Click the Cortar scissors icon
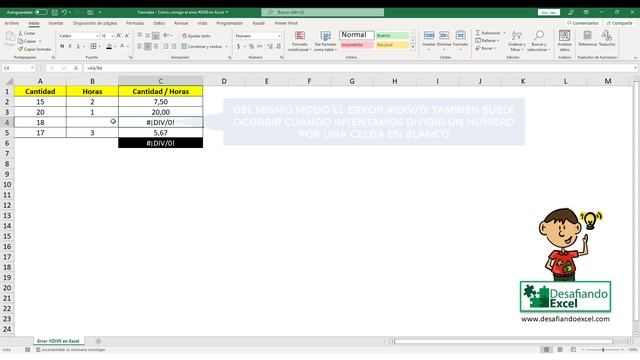The image size is (640, 360). click(x=20, y=33)
